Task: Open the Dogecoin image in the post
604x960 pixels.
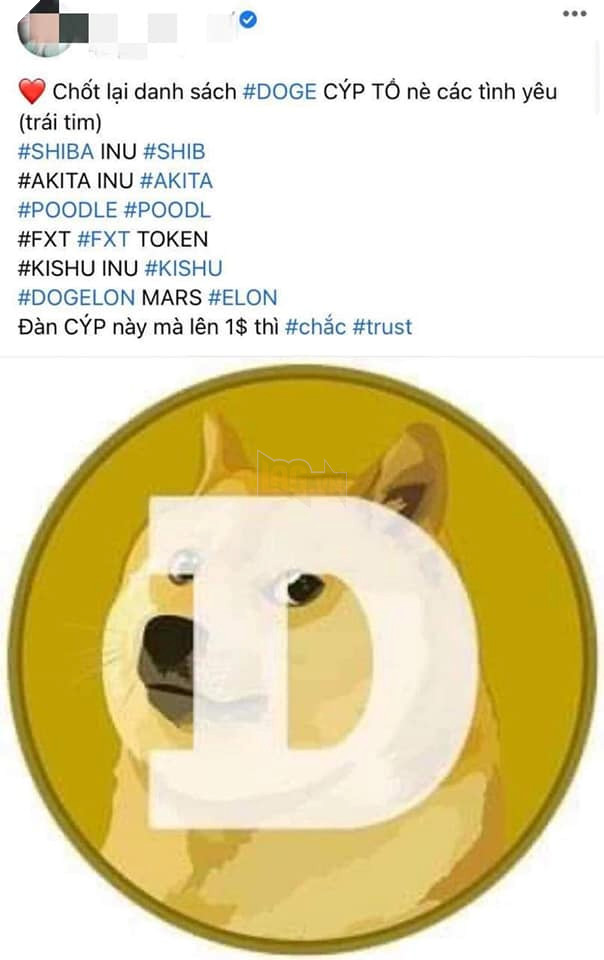Action: click(x=302, y=658)
